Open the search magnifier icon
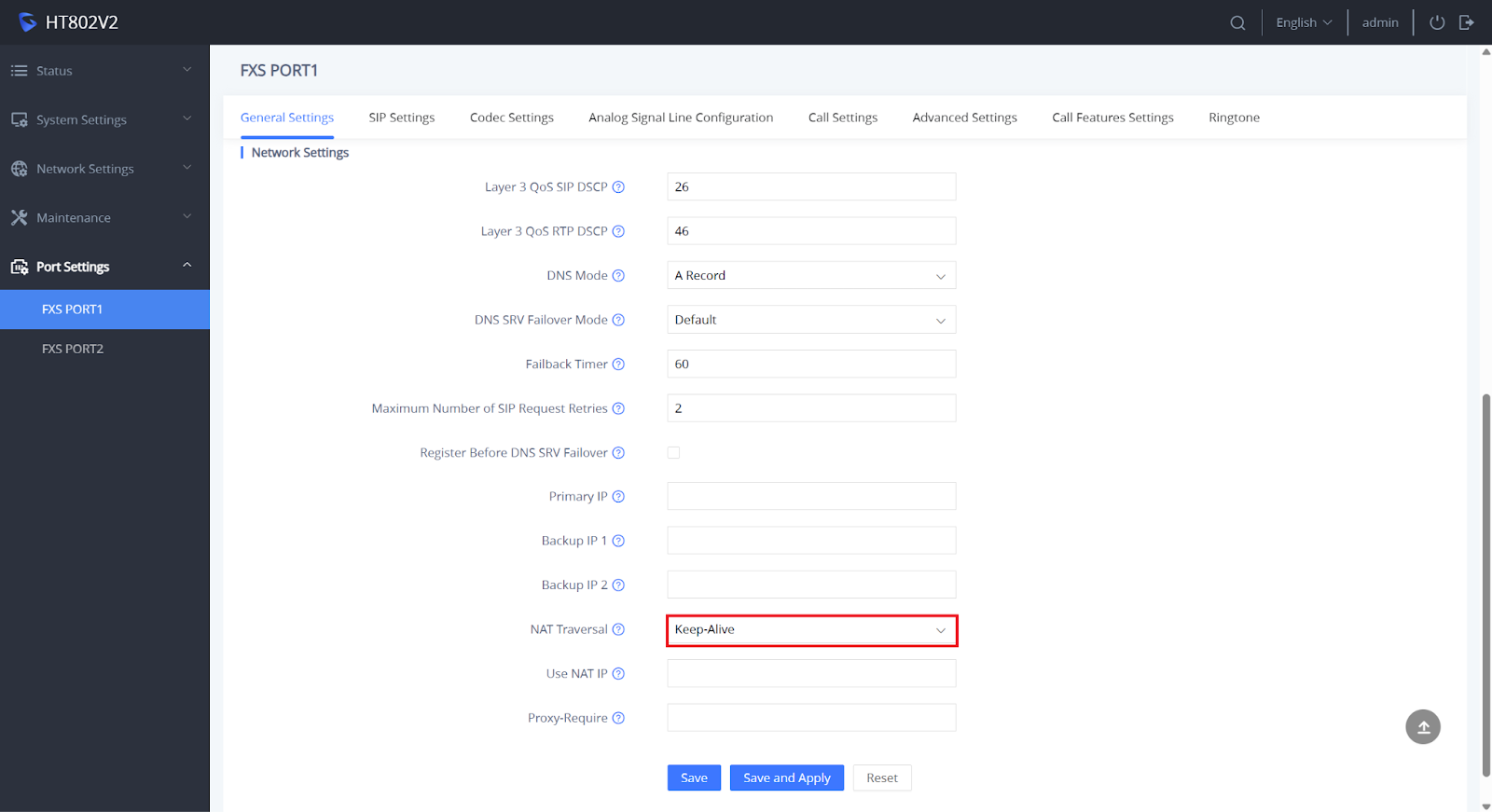The width and height of the screenshot is (1492, 812). pos(1237,22)
